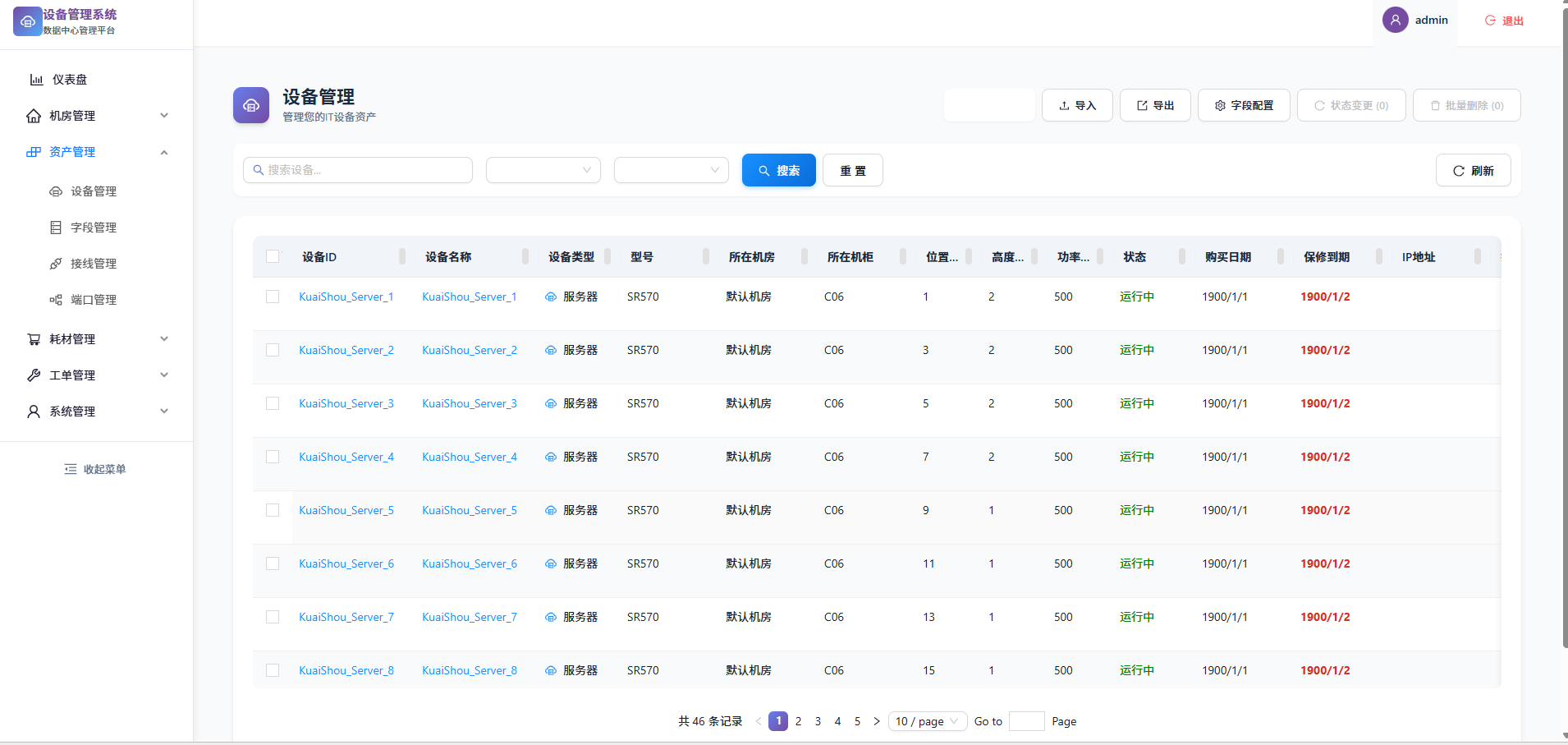The height and width of the screenshot is (745, 1568).
Task: Click 收起菜单 to collapse sidebar
Action: coord(96,469)
